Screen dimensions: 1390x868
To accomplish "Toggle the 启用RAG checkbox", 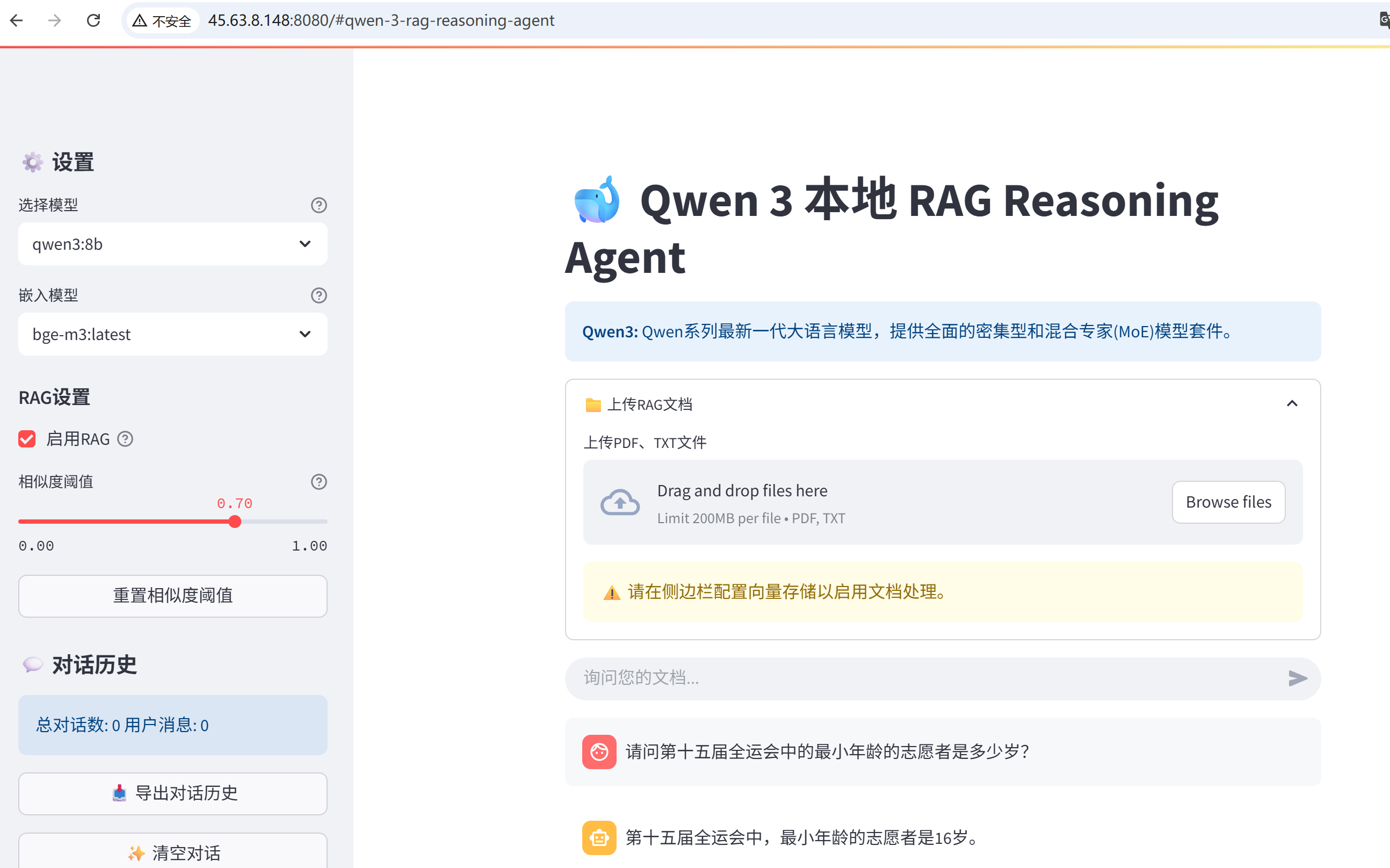I will (x=27, y=439).
